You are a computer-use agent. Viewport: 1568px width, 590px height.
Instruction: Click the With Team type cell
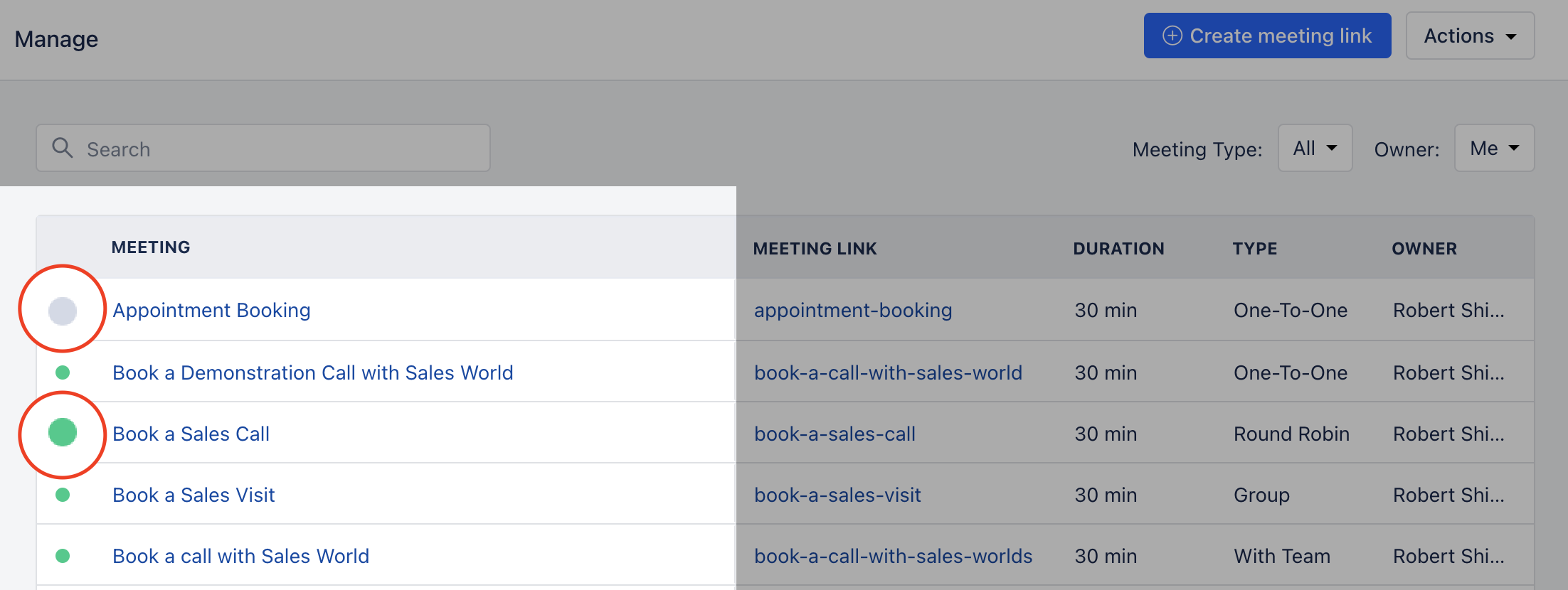[1282, 556]
